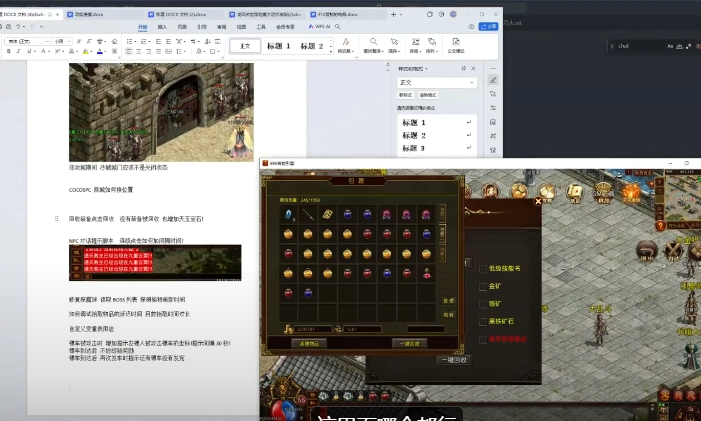Expand the 正文 style dropdown in panel
The image size is (701, 421).
tap(469, 82)
